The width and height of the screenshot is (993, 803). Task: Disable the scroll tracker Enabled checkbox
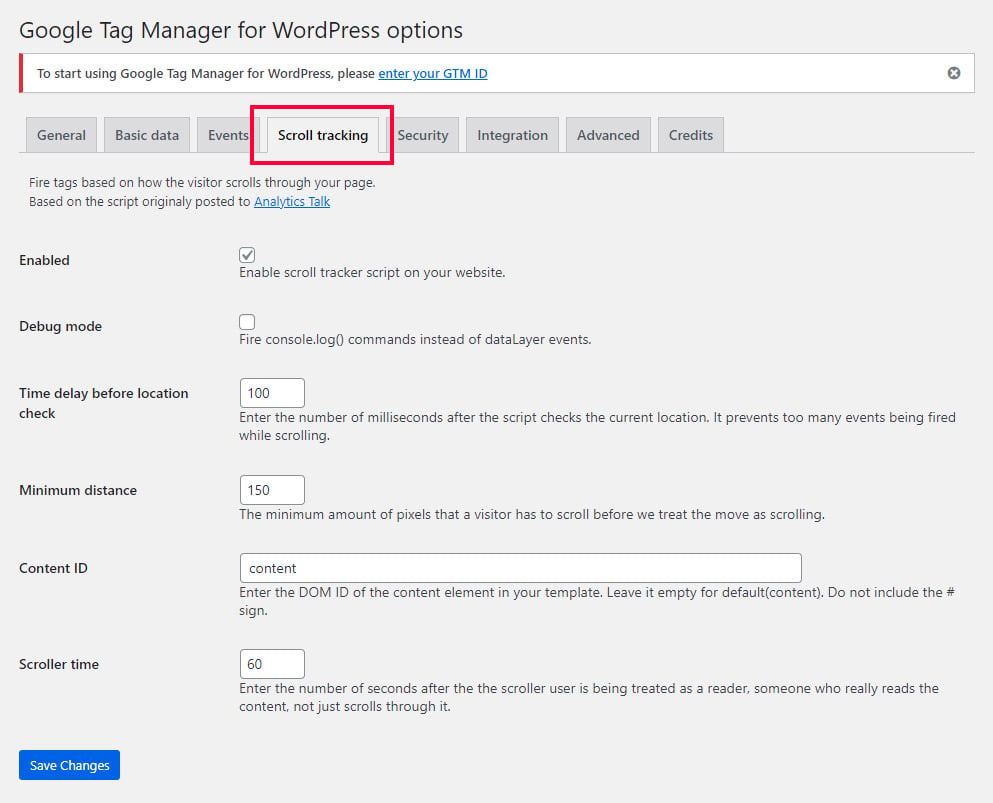point(247,255)
